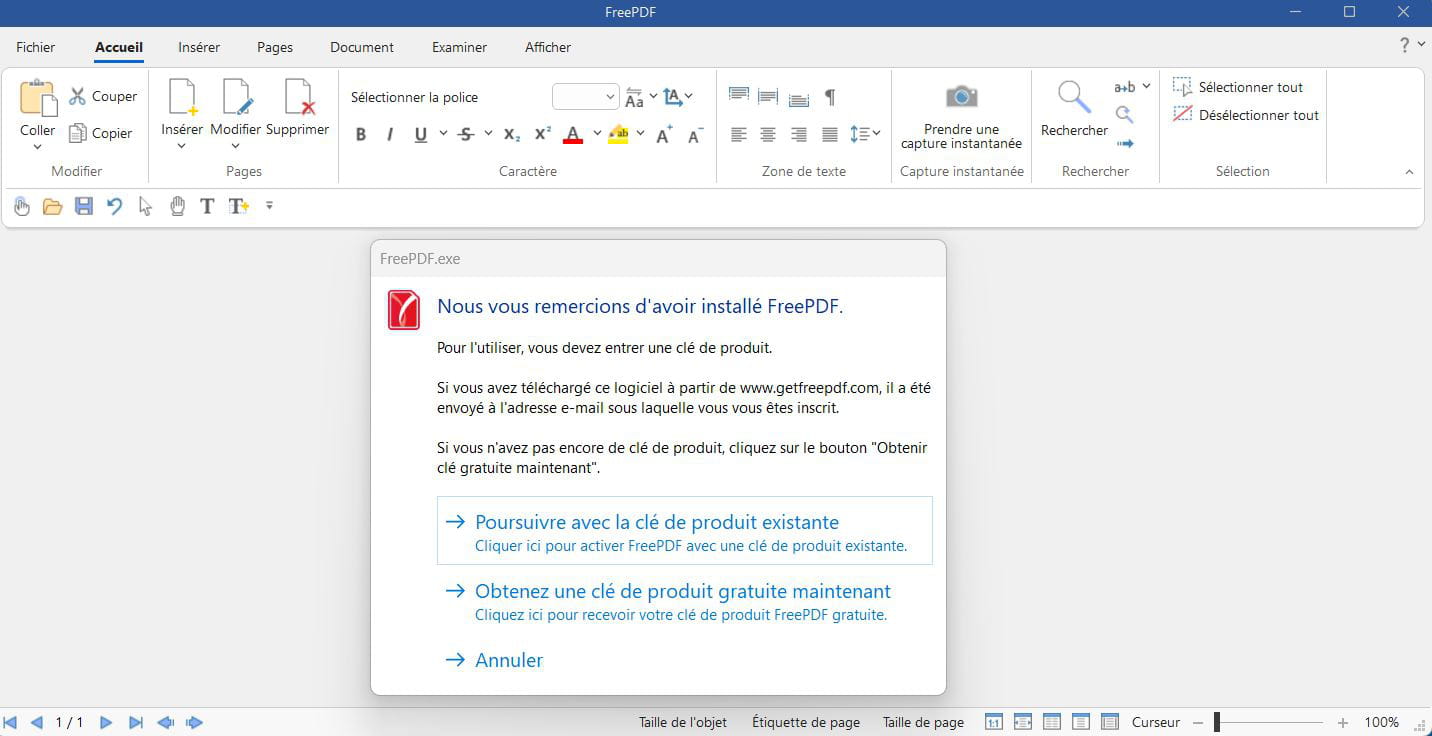Click the Modifier page icon
This screenshot has width=1432, height=736.
pos(237,98)
